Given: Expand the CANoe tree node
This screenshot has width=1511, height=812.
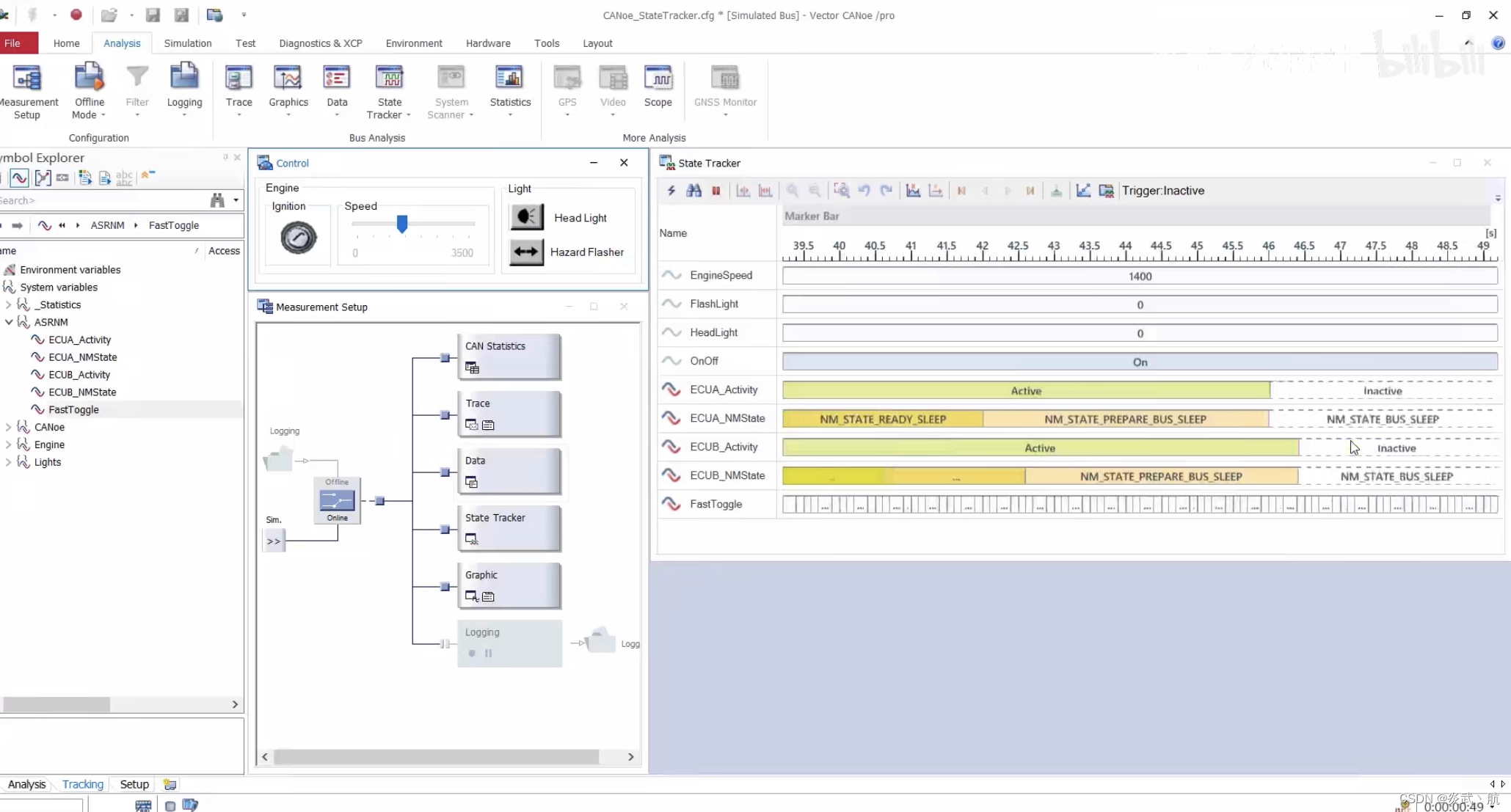Looking at the screenshot, I should pyautogui.click(x=8, y=427).
